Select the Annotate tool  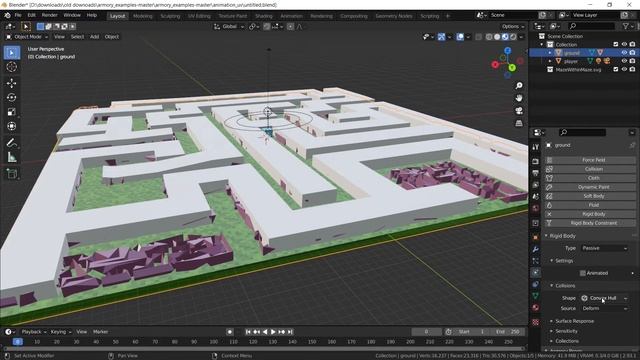click(12, 143)
